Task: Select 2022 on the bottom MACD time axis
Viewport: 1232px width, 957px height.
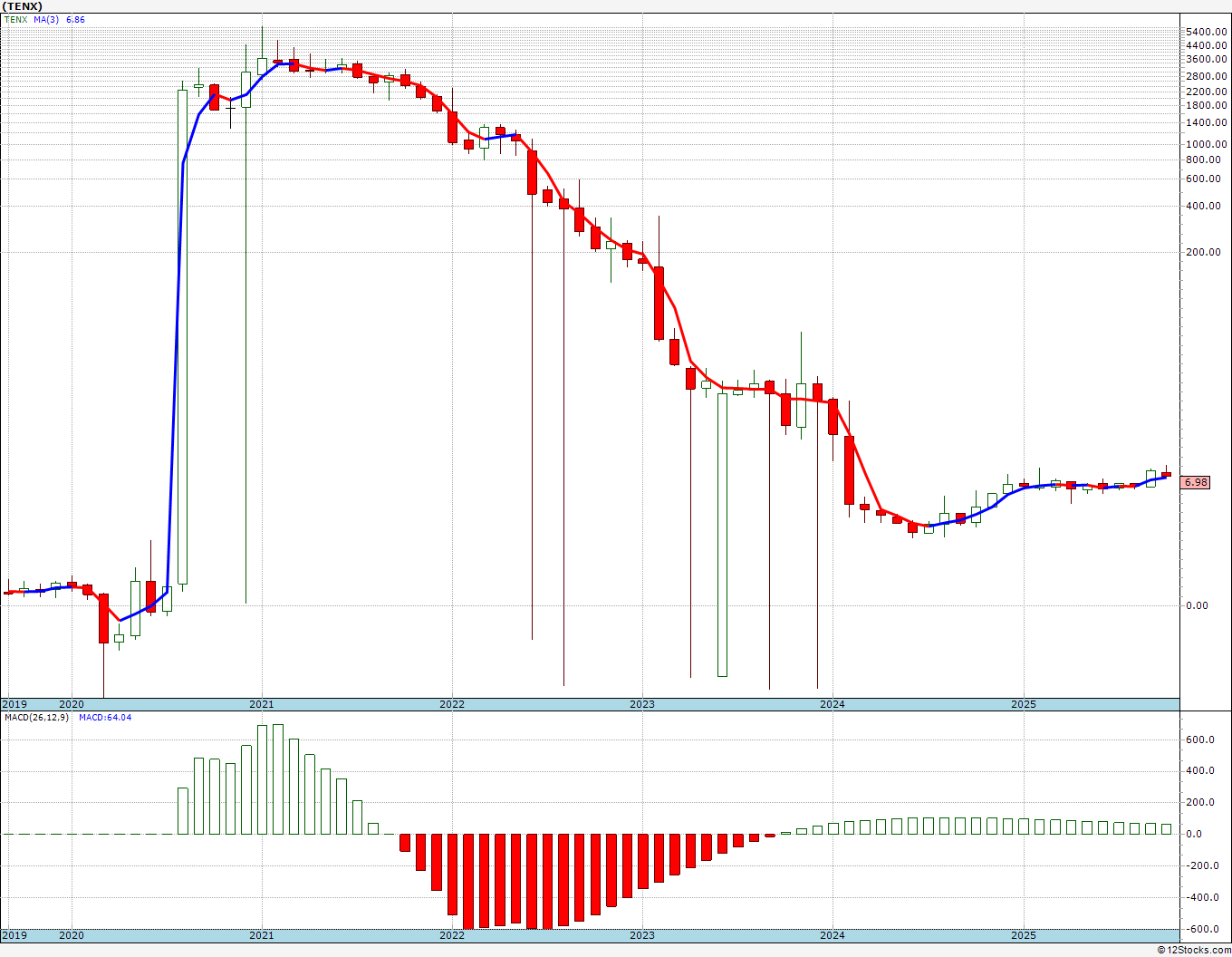Action: [452, 935]
